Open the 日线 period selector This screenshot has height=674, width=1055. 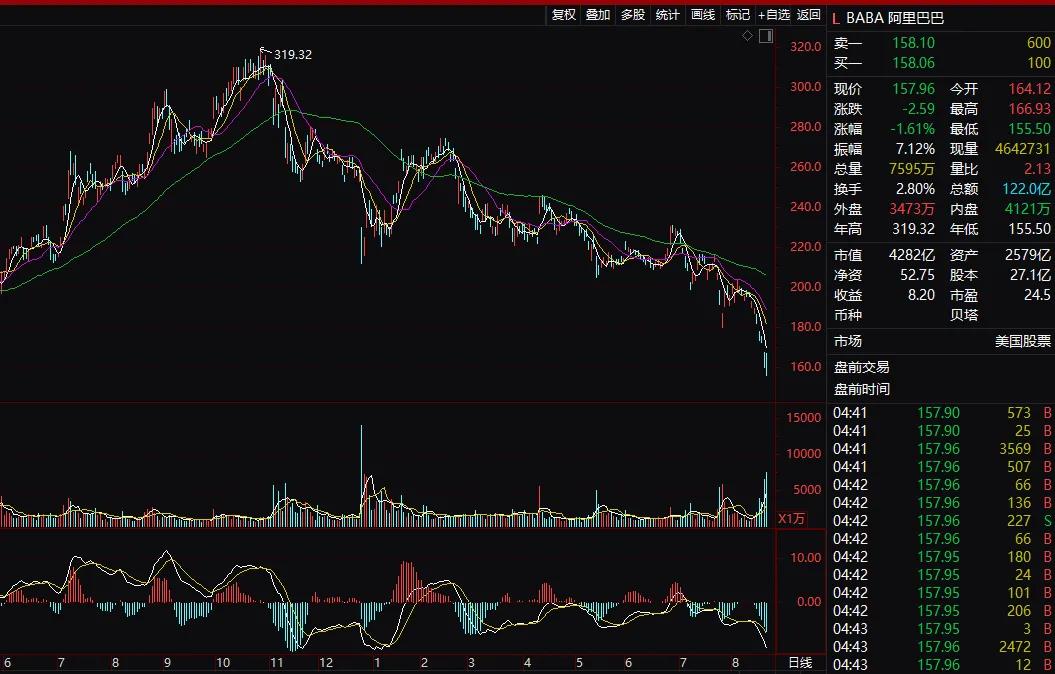pos(800,663)
